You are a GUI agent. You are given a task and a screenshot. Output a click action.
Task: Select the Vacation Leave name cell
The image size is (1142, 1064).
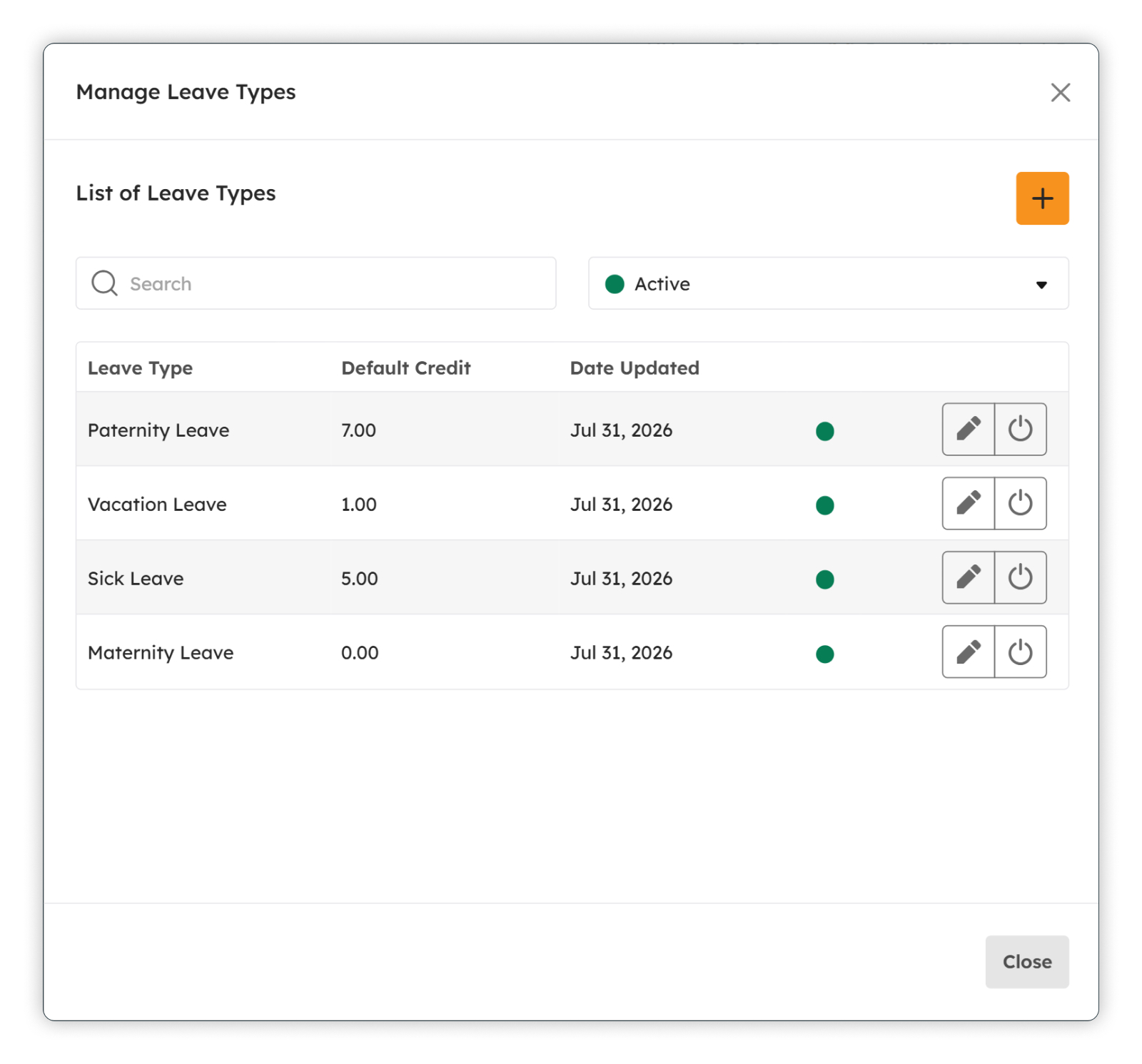pyautogui.click(x=157, y=505)
